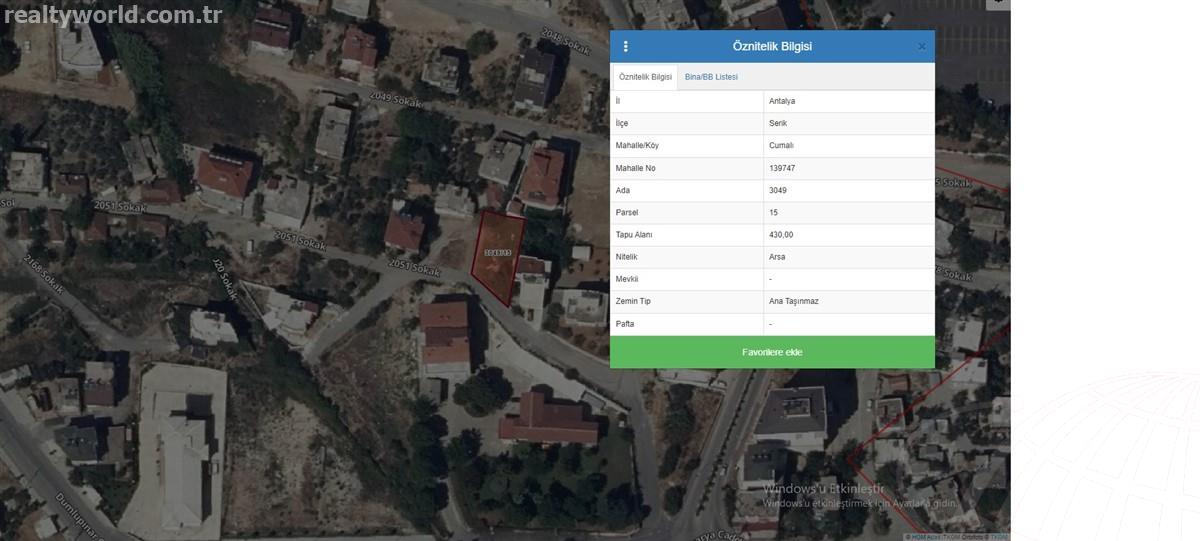
Task: Select the Ana Taşınmaz value
Action: [x=849, y=301]
